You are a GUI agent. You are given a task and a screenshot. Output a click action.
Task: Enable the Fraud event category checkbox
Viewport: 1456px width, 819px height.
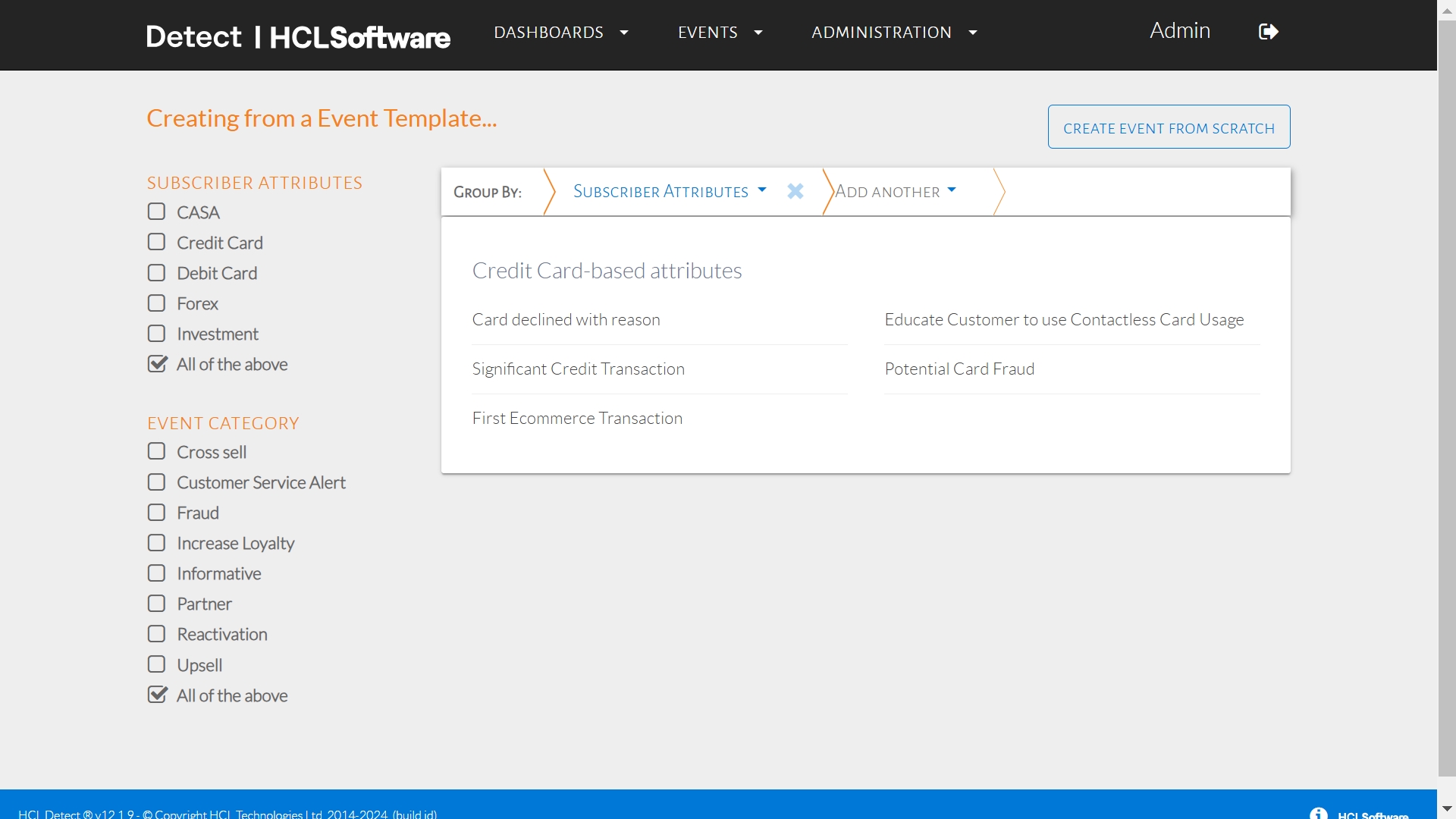click(156, 513)
